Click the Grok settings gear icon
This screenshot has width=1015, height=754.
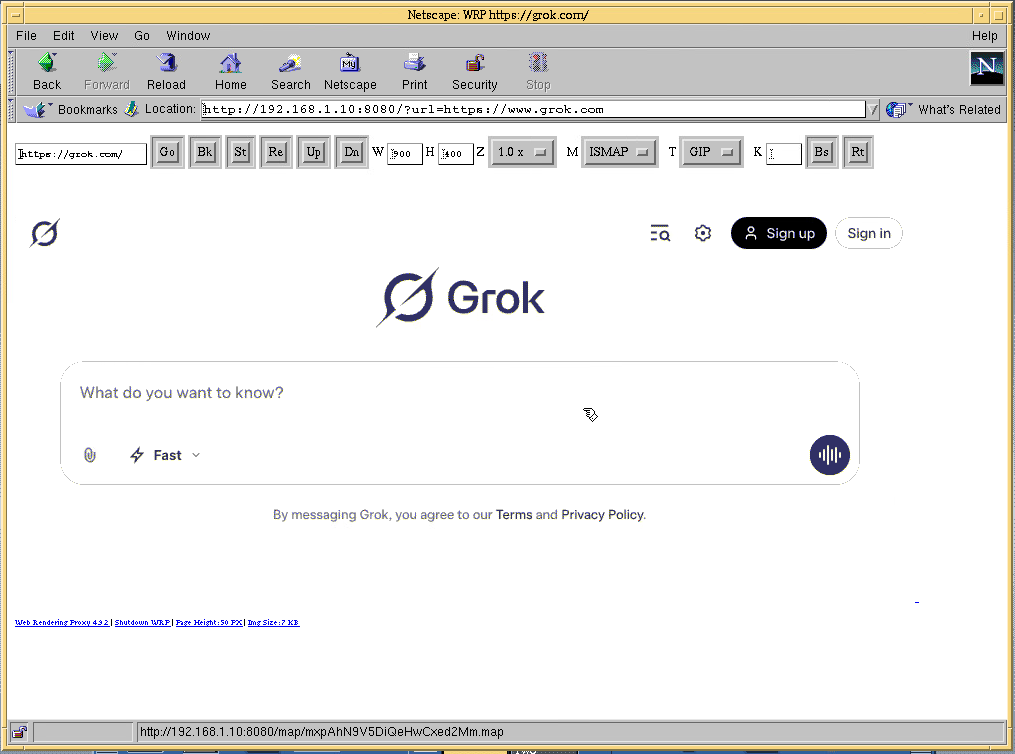pos(703,233)
